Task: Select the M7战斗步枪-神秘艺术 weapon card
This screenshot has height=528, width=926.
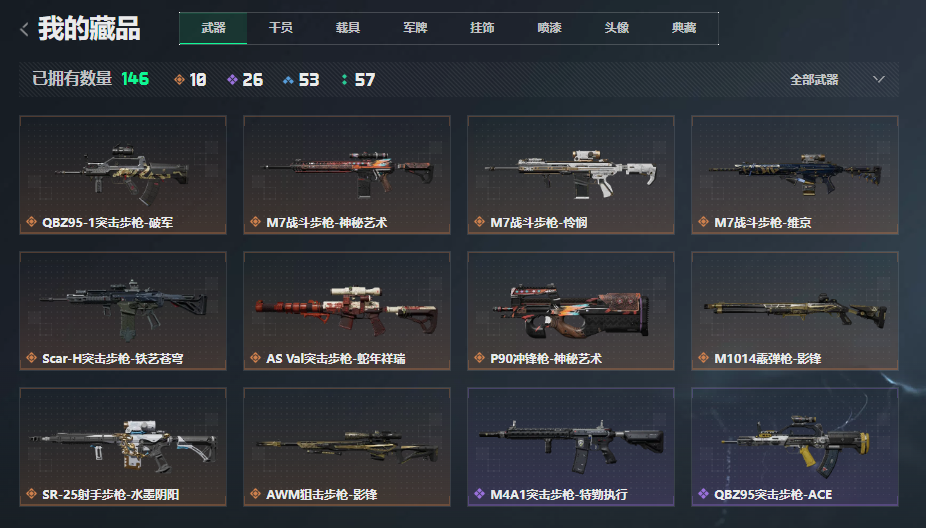Action: click(x=347, y=175)
